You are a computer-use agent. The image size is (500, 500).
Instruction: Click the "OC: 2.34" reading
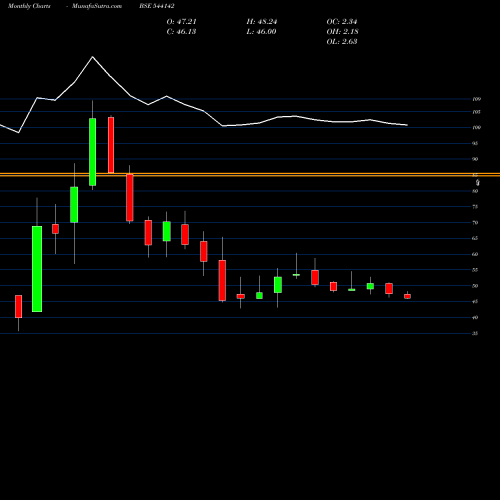[x=342, y=22]
